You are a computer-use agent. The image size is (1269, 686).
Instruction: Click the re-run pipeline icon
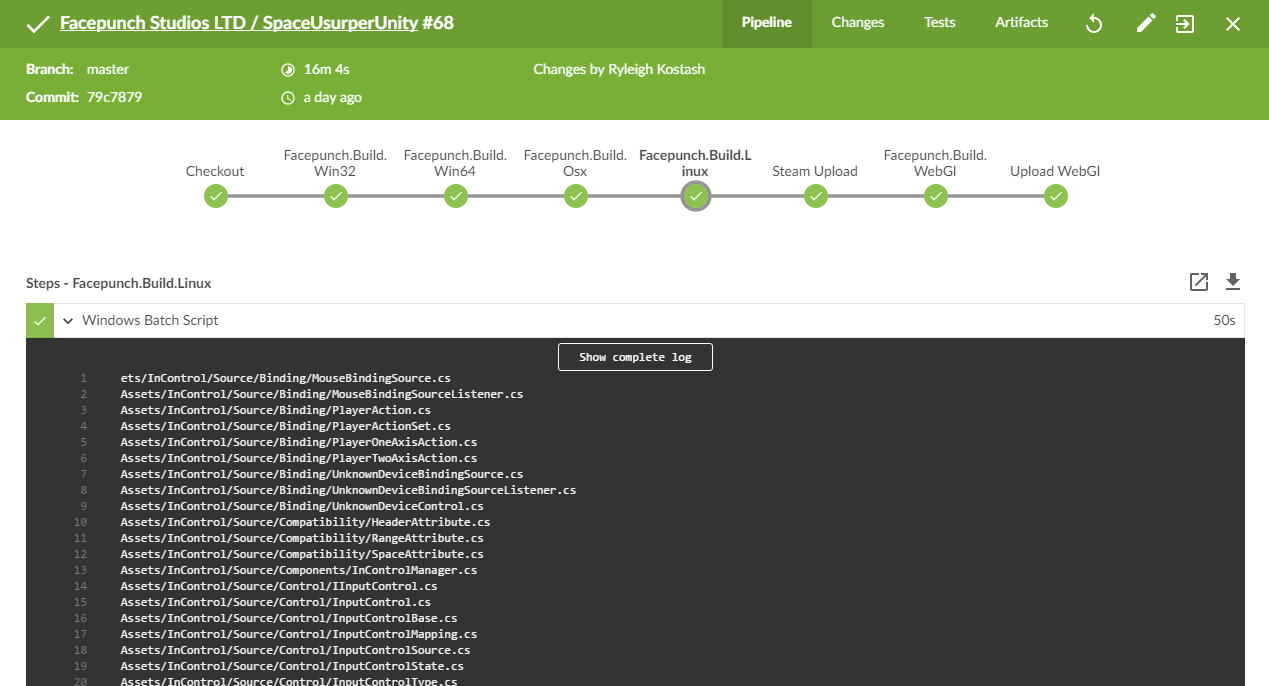click(x=1094, y=23)
